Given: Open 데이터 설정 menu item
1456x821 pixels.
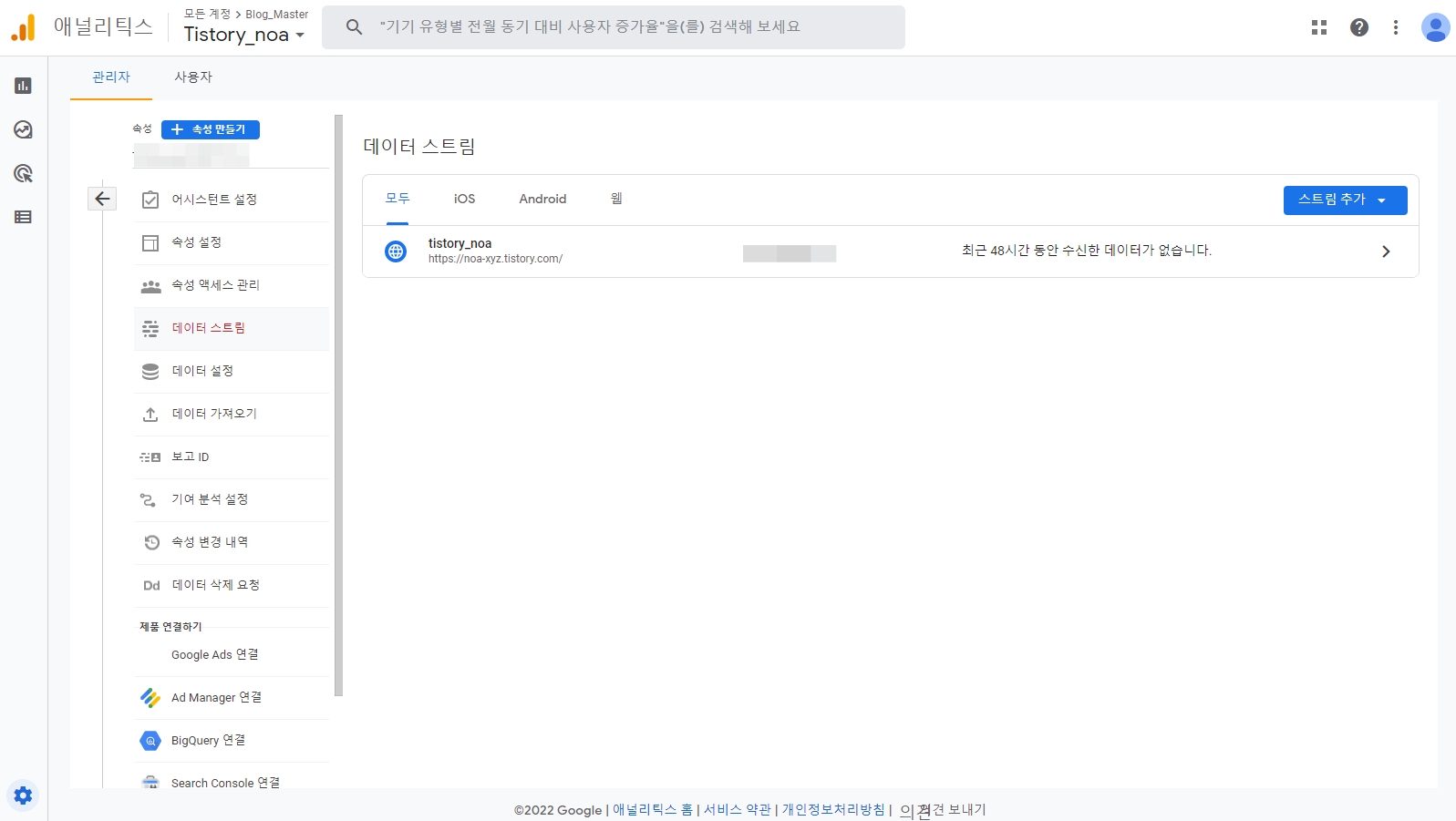Looking at the screenshot, I should (x=232, y=371).
